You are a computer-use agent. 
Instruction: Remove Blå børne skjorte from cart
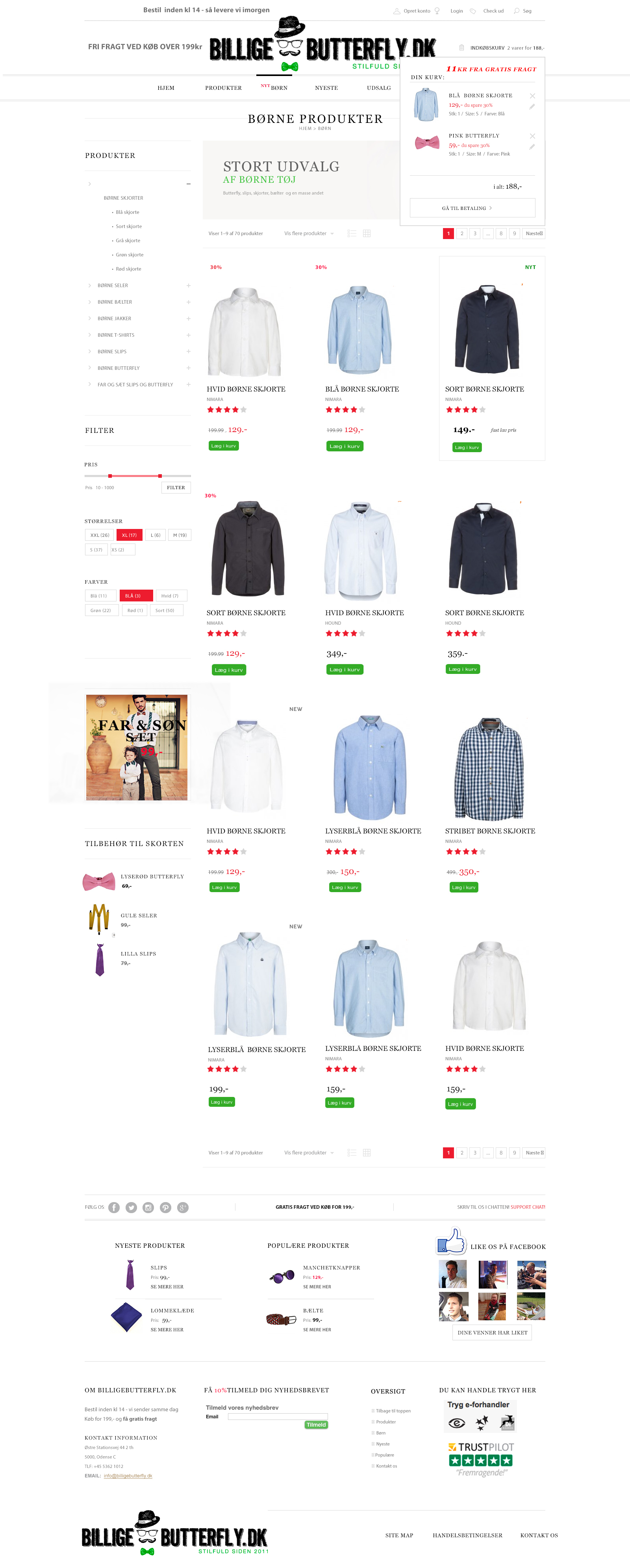click(533, 96)
